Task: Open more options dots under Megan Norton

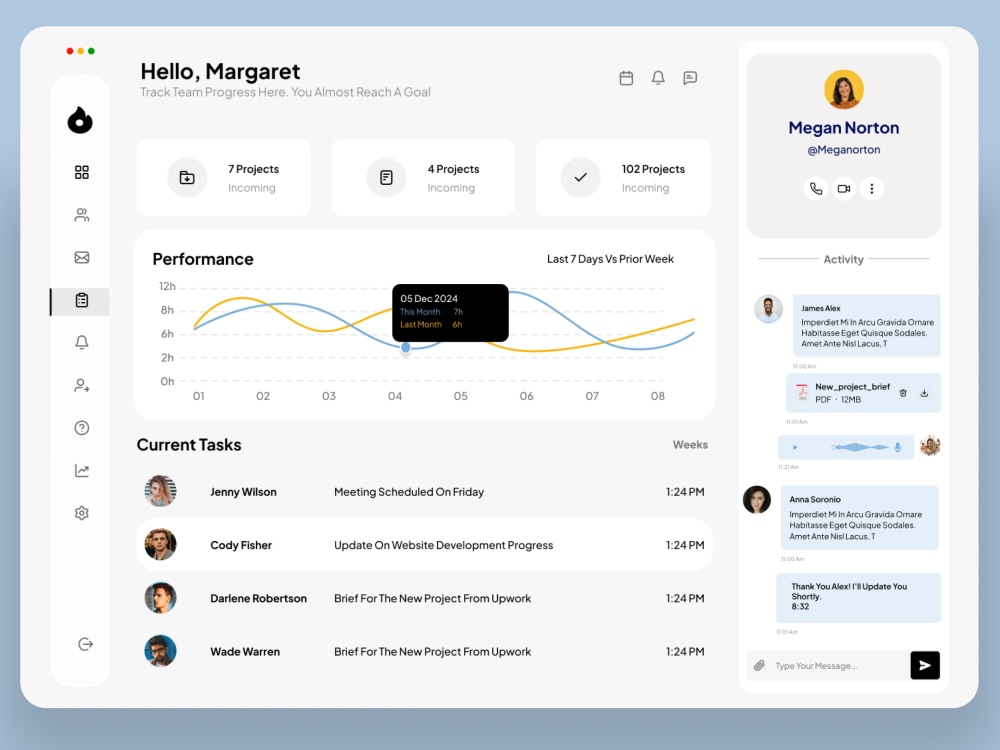Action: click(872, 189)
